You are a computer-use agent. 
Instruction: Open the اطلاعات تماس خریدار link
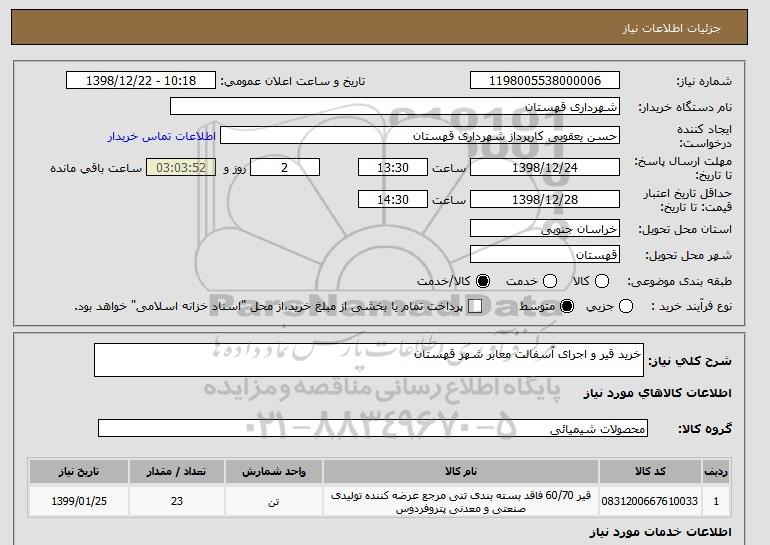pos(162,136)
